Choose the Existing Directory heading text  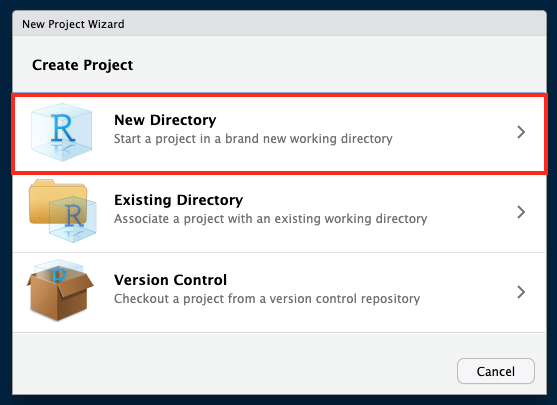click(x=179, y=200)
